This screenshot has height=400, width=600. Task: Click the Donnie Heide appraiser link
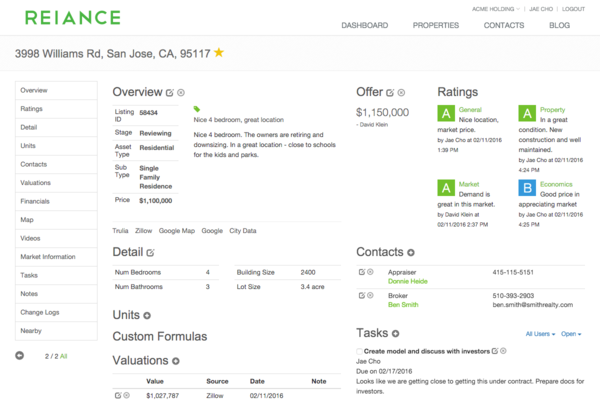pyautogui.click(x=406, y=281)
